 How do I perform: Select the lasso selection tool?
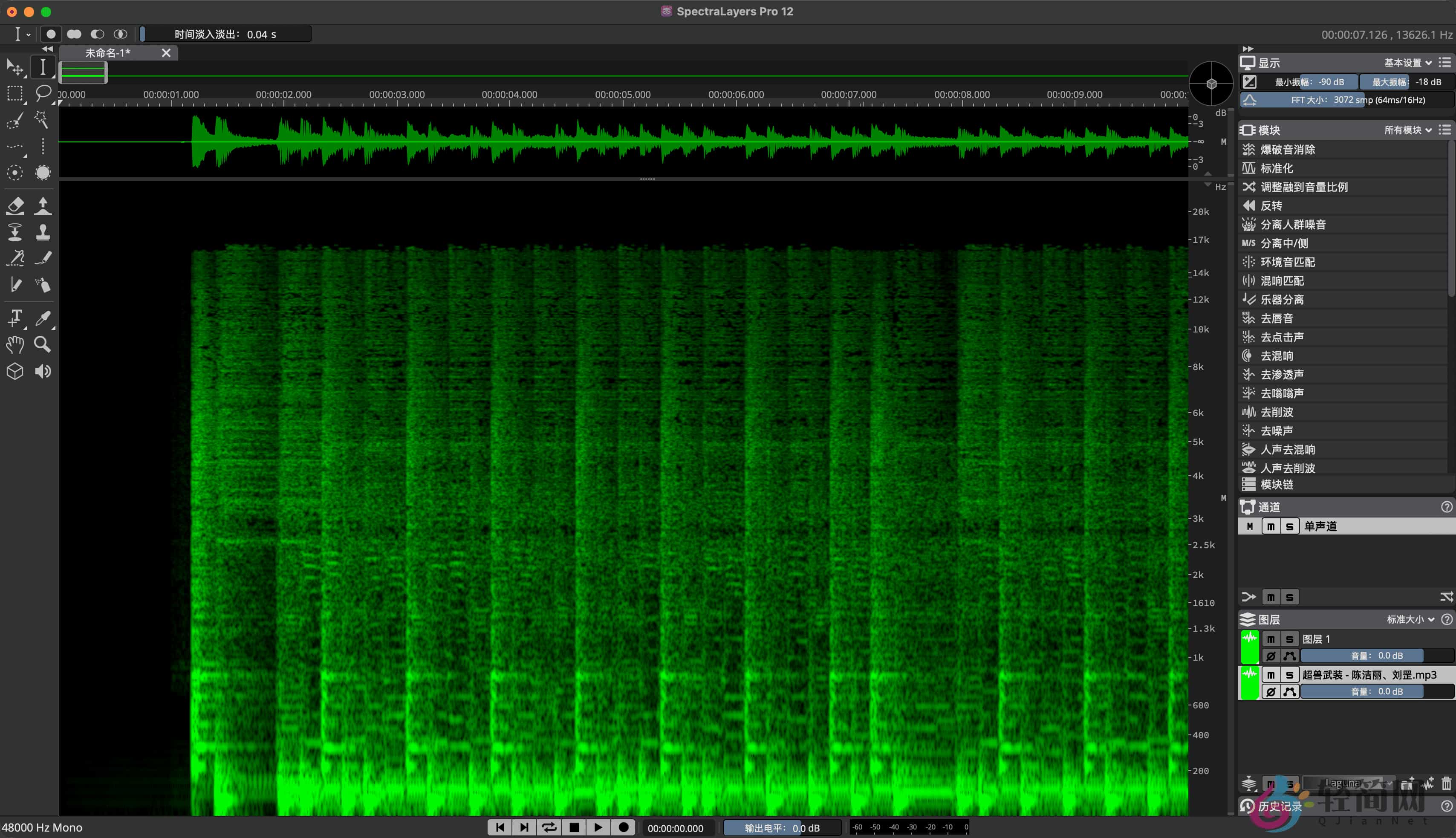click(43, 92)
